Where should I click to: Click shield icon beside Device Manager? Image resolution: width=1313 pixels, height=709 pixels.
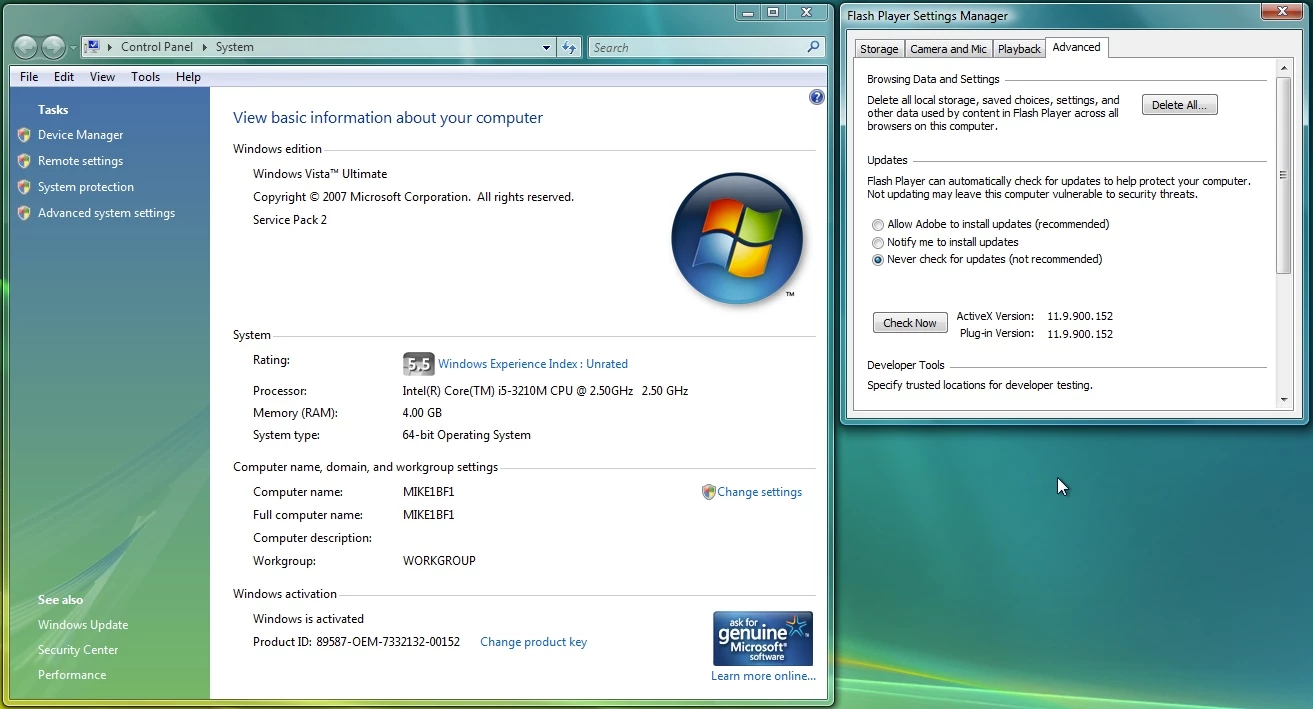(x=24, y=135)
